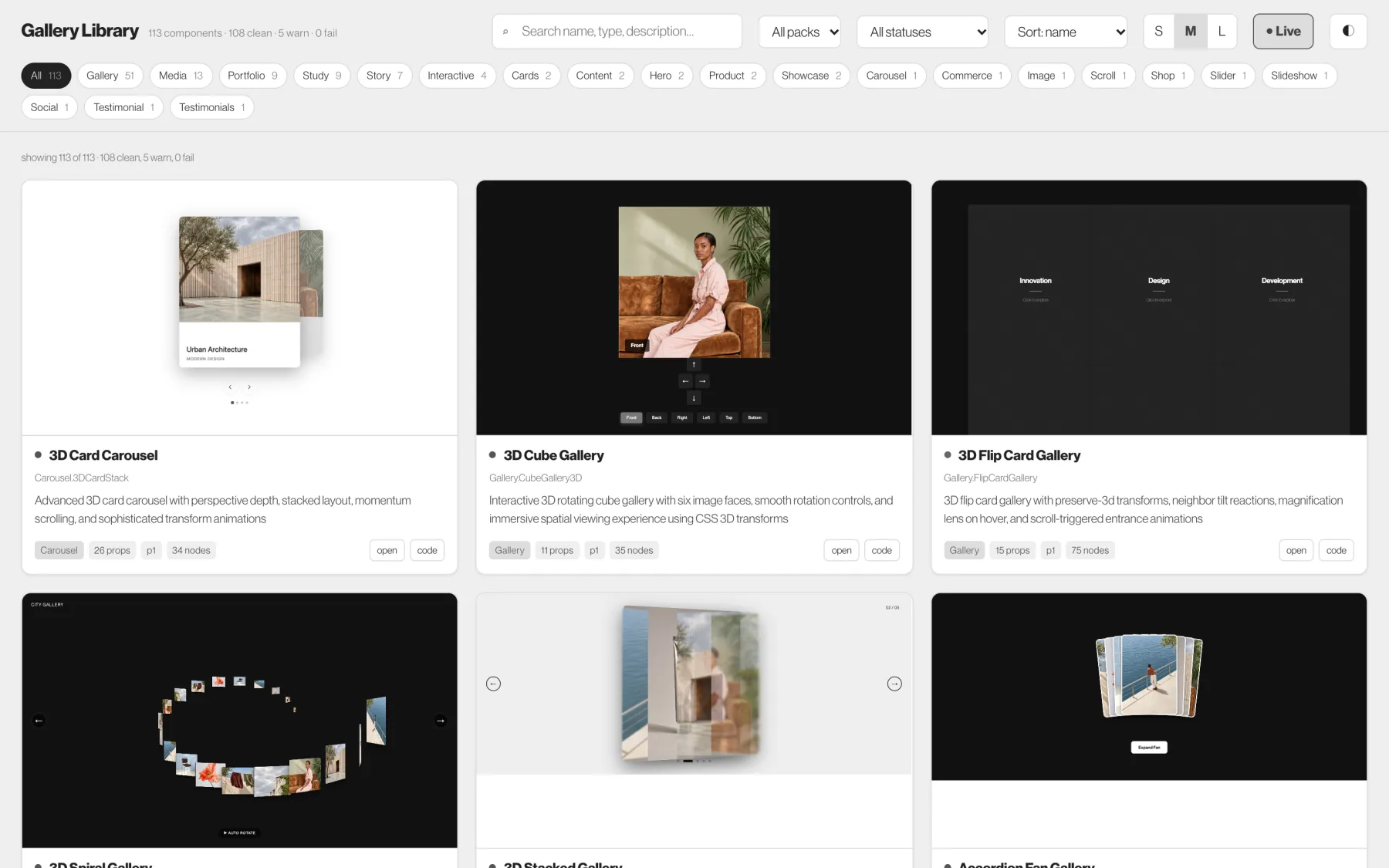
Task: Click the Innovation flip card
Action: (x=1035, y=289)
